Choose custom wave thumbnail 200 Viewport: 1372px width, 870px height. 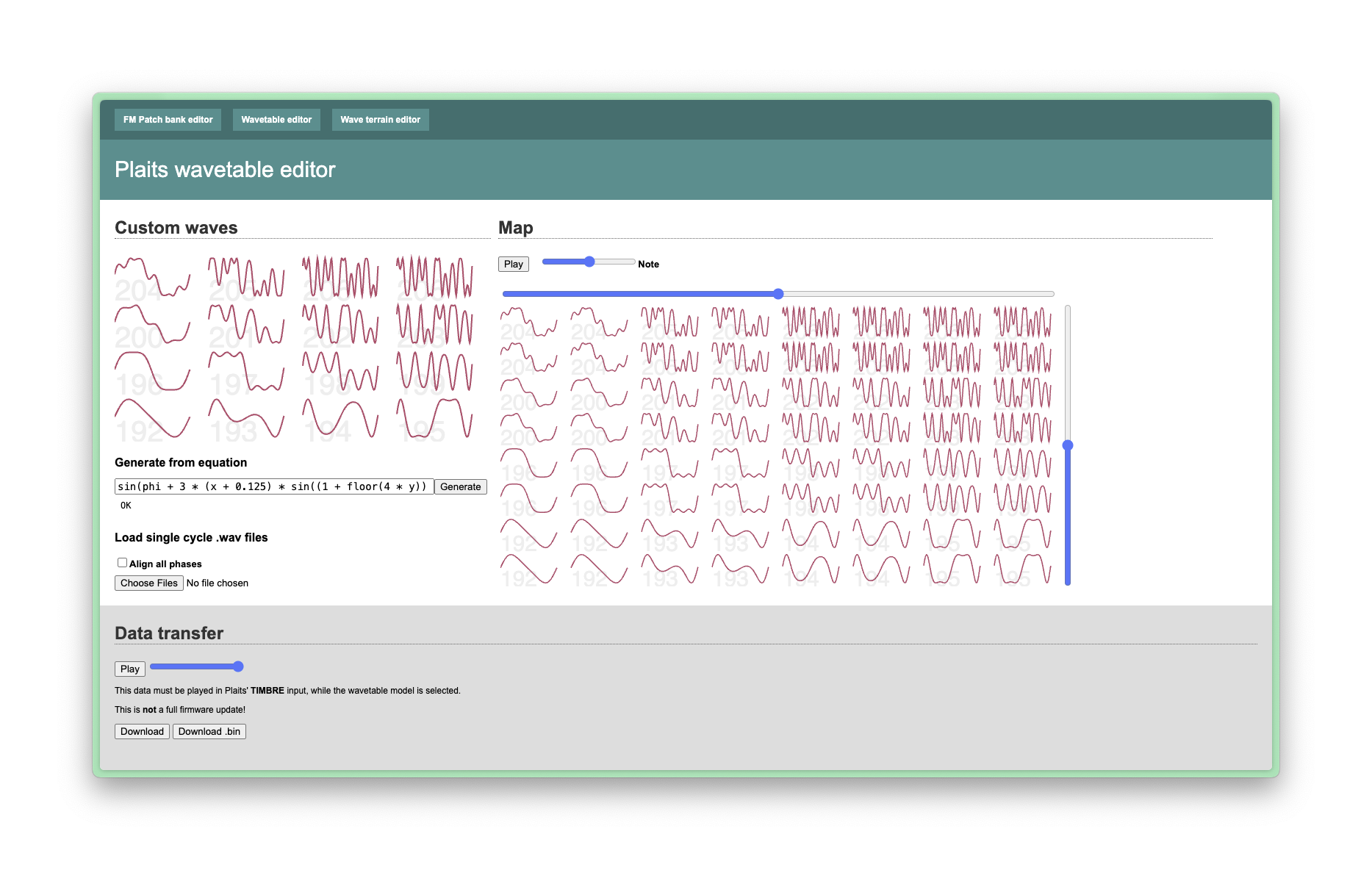pos(152,326)
